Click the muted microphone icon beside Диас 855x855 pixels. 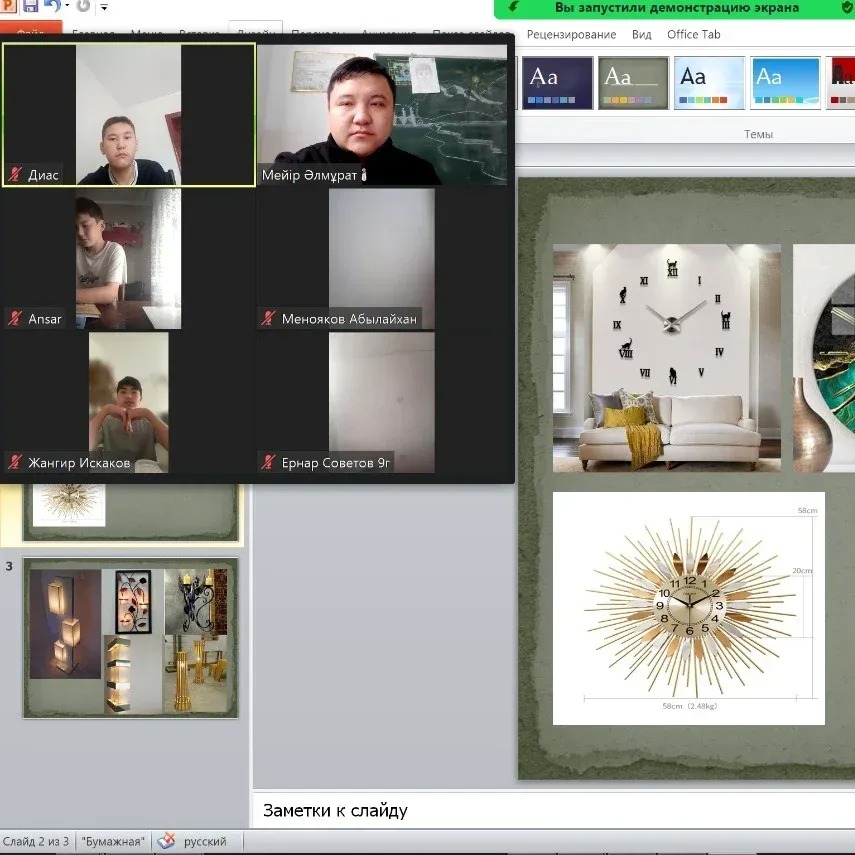click(x=15, y=174)
